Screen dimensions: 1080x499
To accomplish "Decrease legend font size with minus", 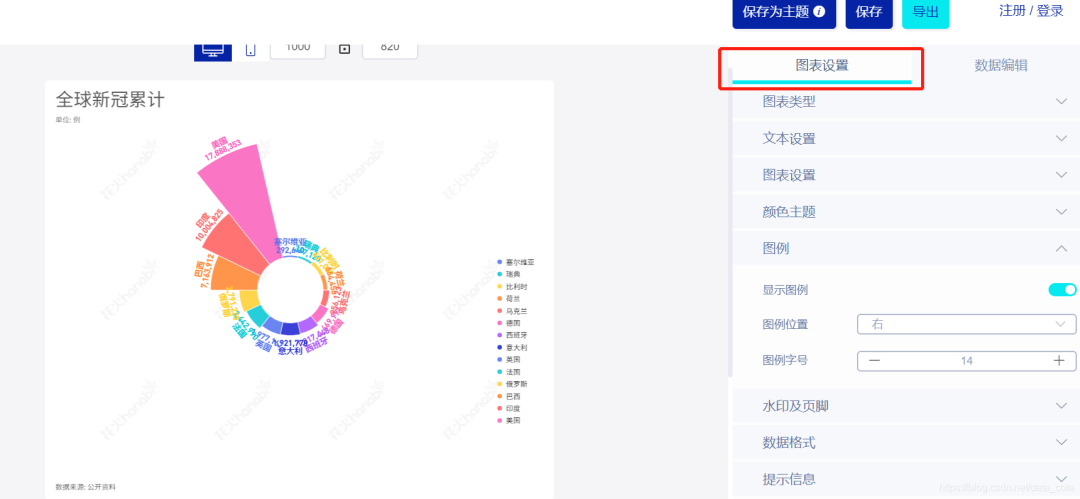I will tap(874, 360).
